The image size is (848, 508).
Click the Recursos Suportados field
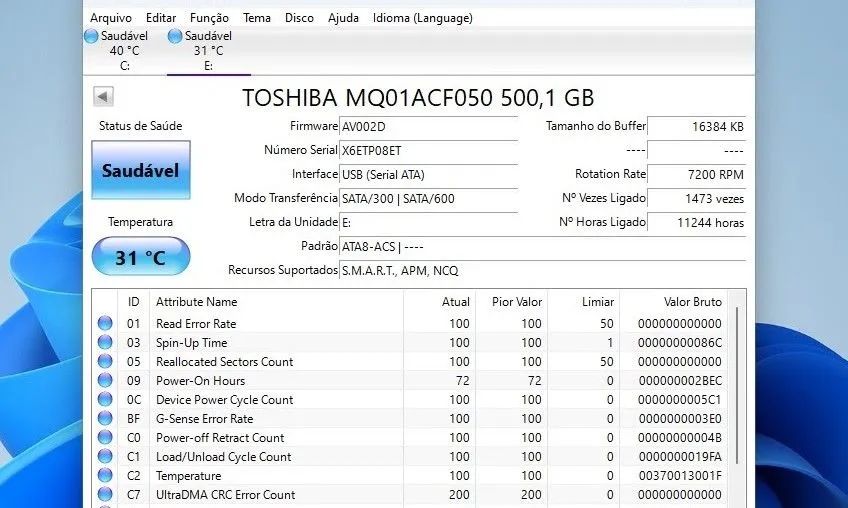click(542, 271)
